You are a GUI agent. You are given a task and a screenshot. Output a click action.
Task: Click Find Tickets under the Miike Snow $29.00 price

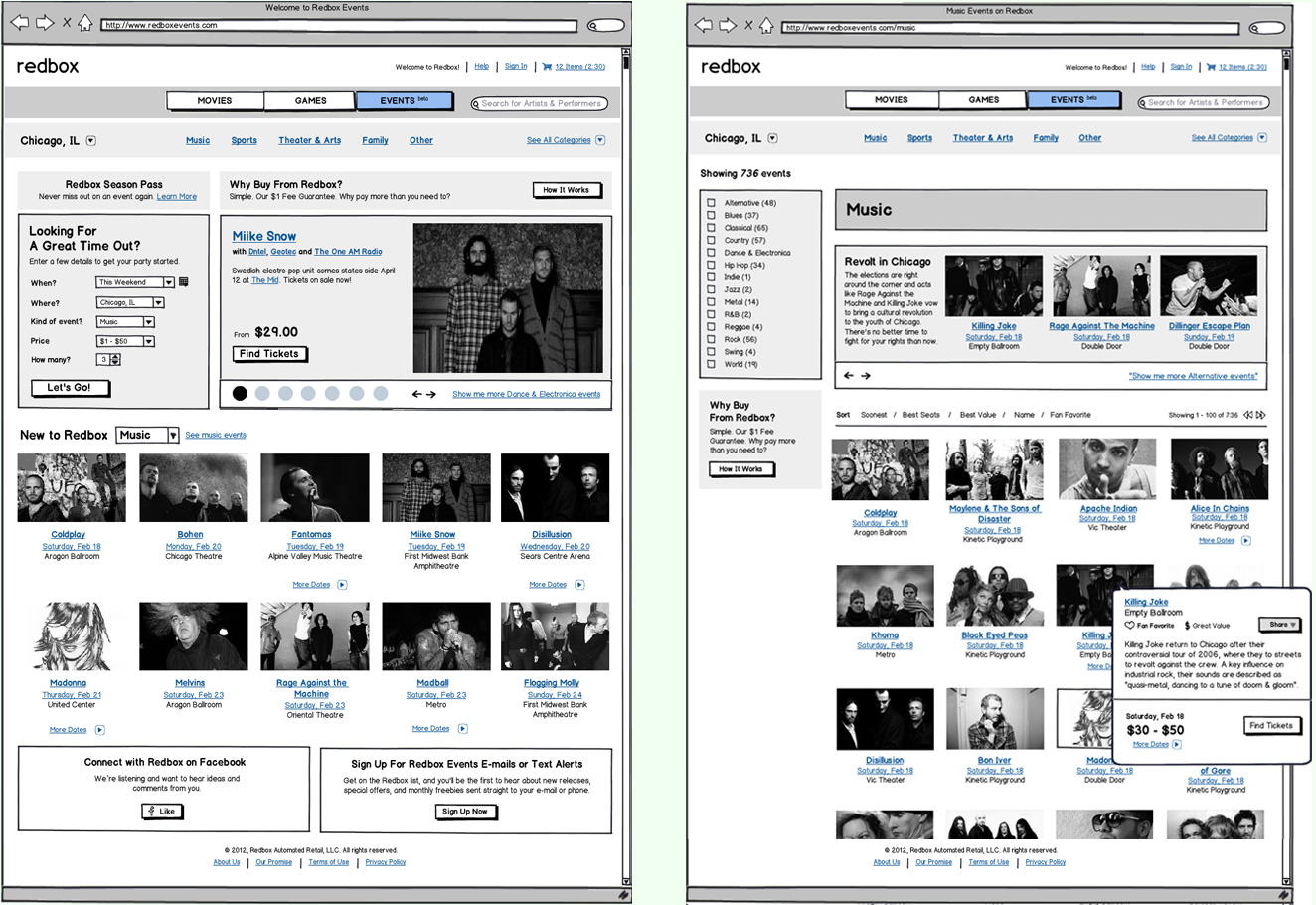coord(269,354)
